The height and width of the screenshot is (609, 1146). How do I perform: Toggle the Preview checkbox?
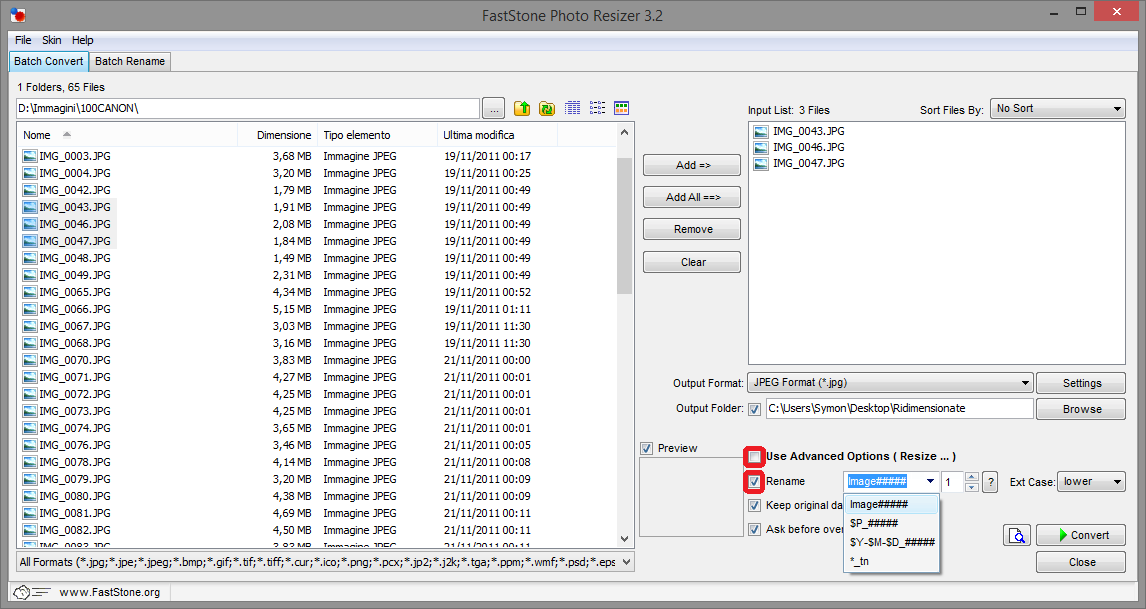pos(646,448)
